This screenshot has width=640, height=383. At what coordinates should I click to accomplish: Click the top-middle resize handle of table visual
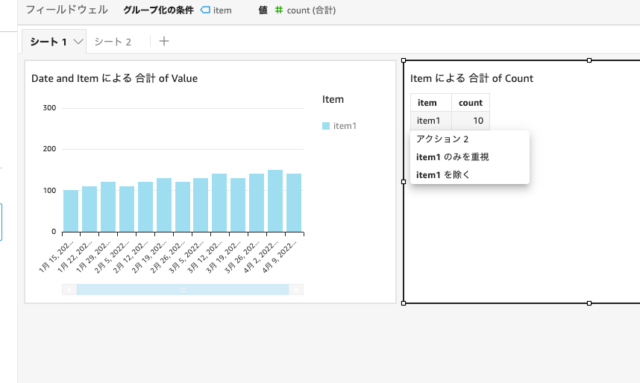tap(589, 60)
